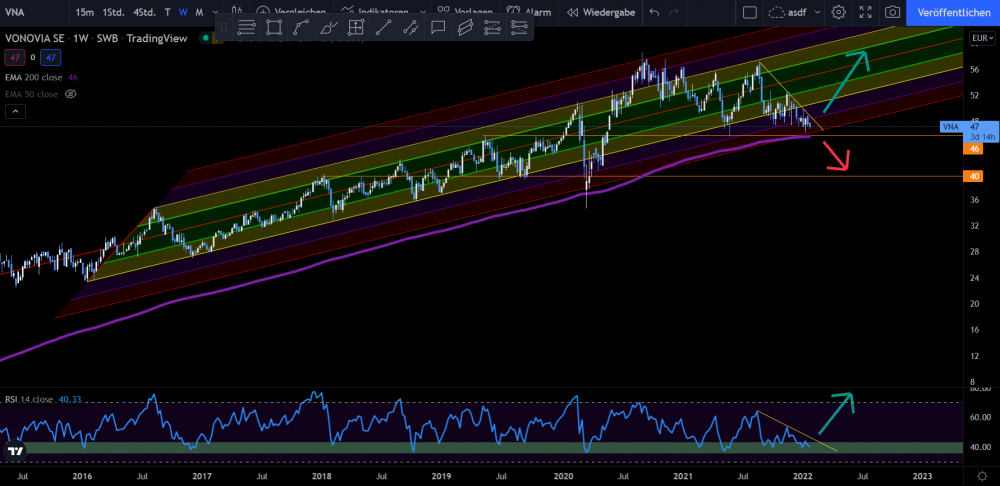This screenshot has height=486, width=1000.
Task: Show the hidden EMA 50 indicator
Action: tap(71, 94)
